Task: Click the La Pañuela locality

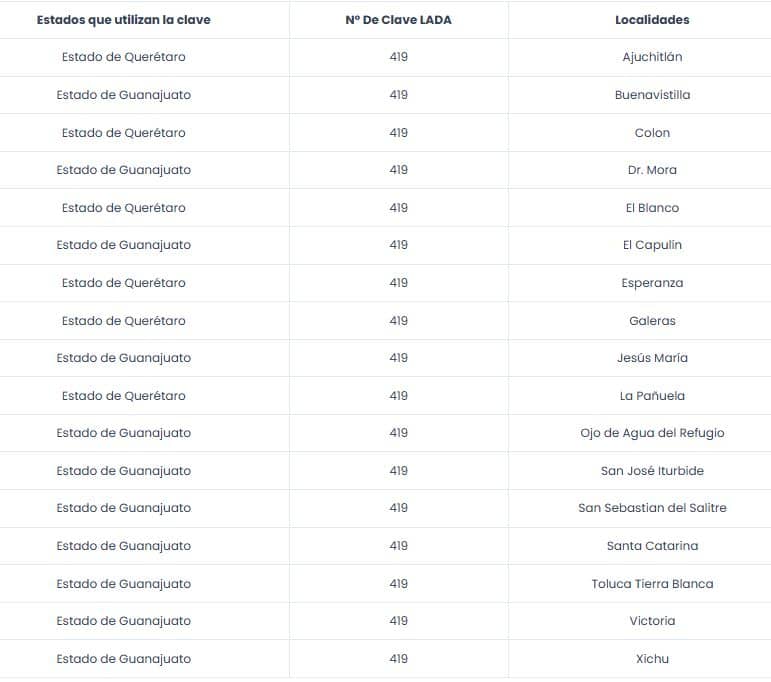Action: [652, 396]
